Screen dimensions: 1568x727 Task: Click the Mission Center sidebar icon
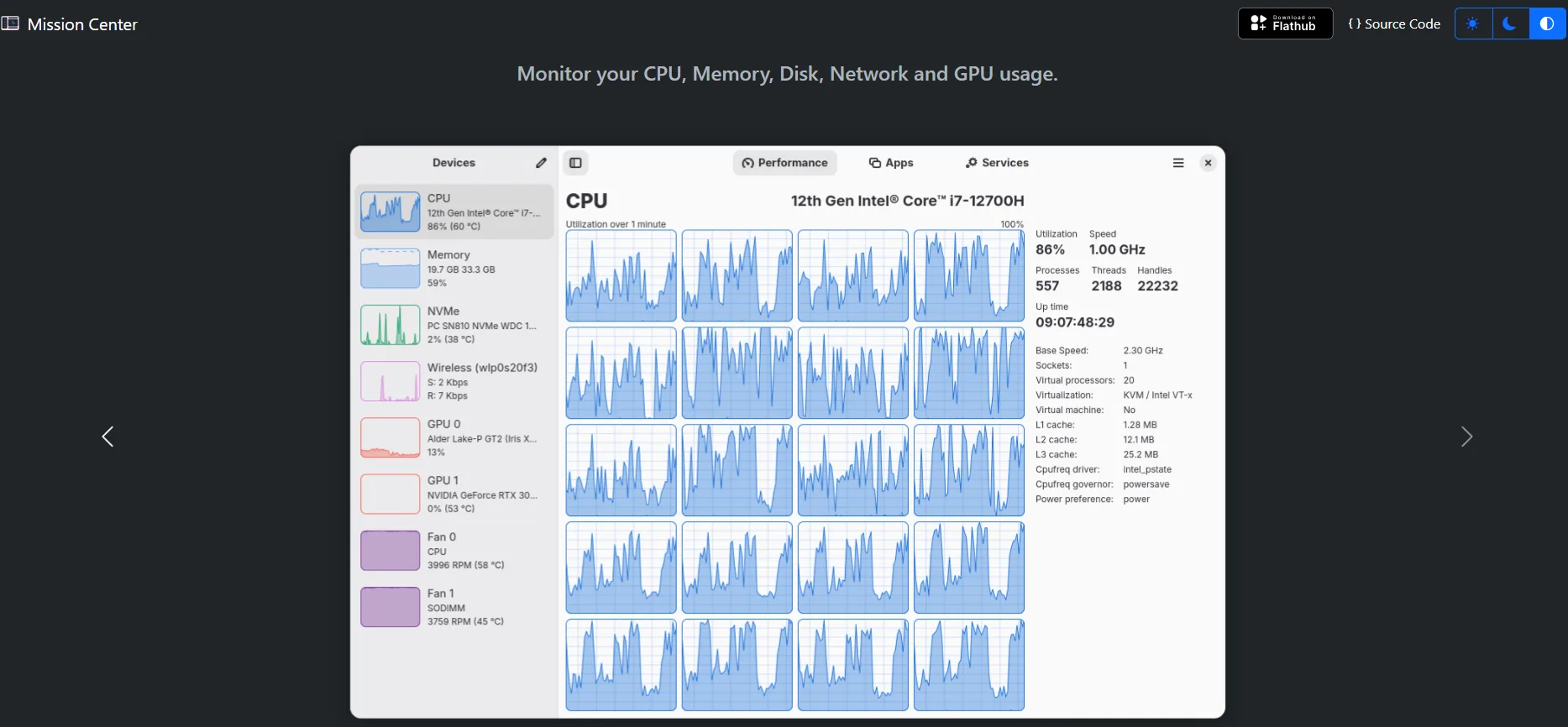(10, 24)
